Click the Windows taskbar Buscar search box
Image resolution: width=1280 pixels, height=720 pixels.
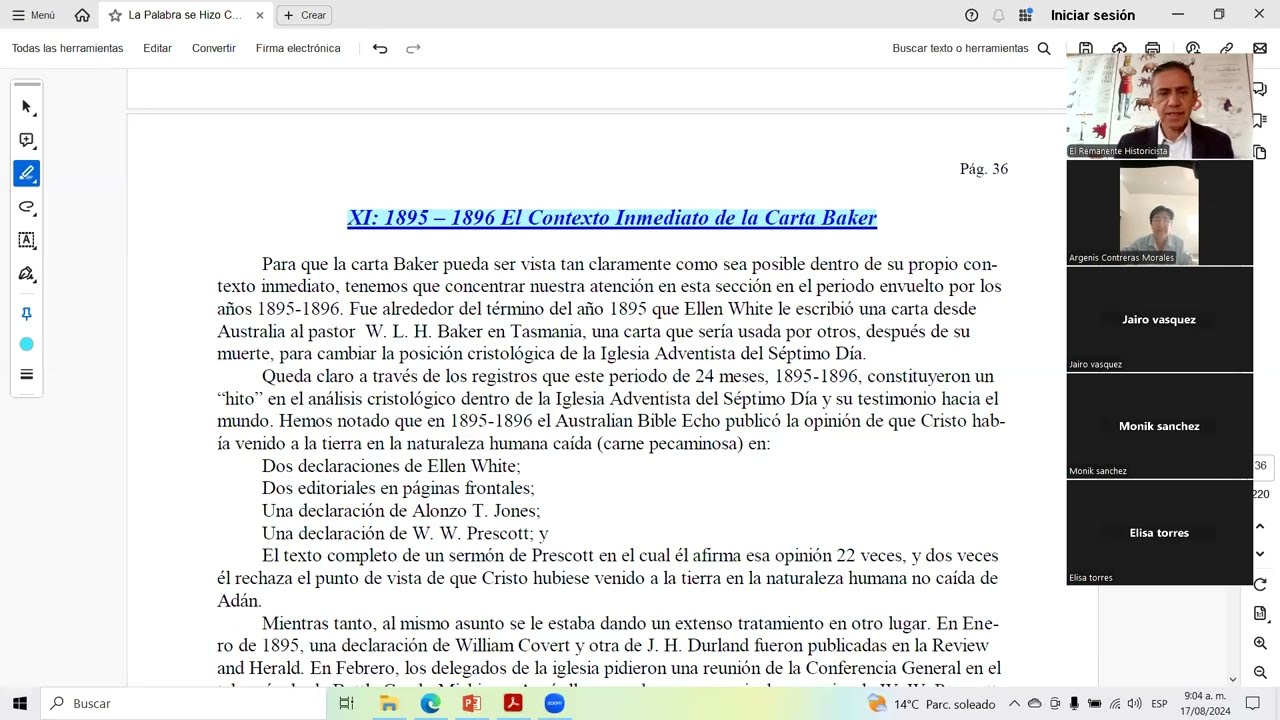point(183,703)
